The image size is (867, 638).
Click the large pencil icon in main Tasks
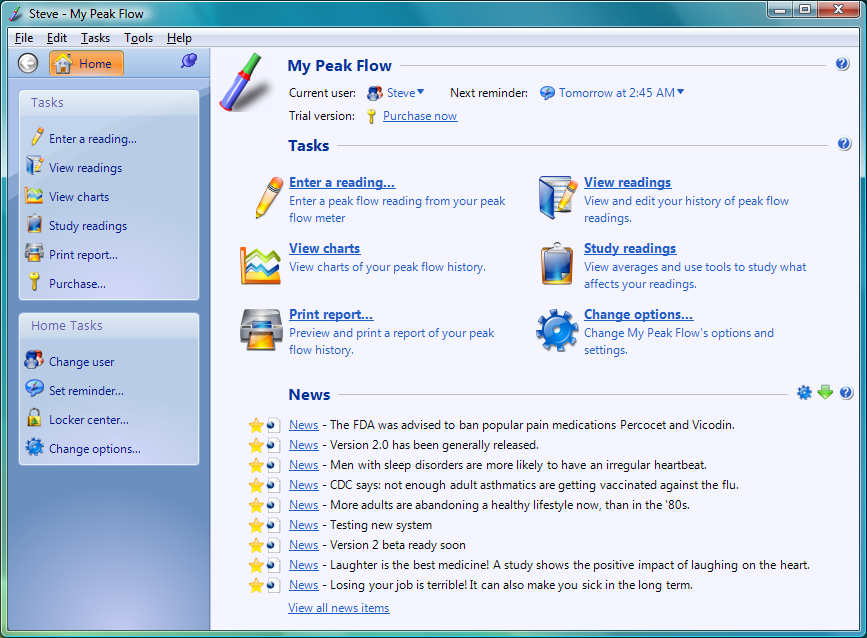(x=269, y=197)
